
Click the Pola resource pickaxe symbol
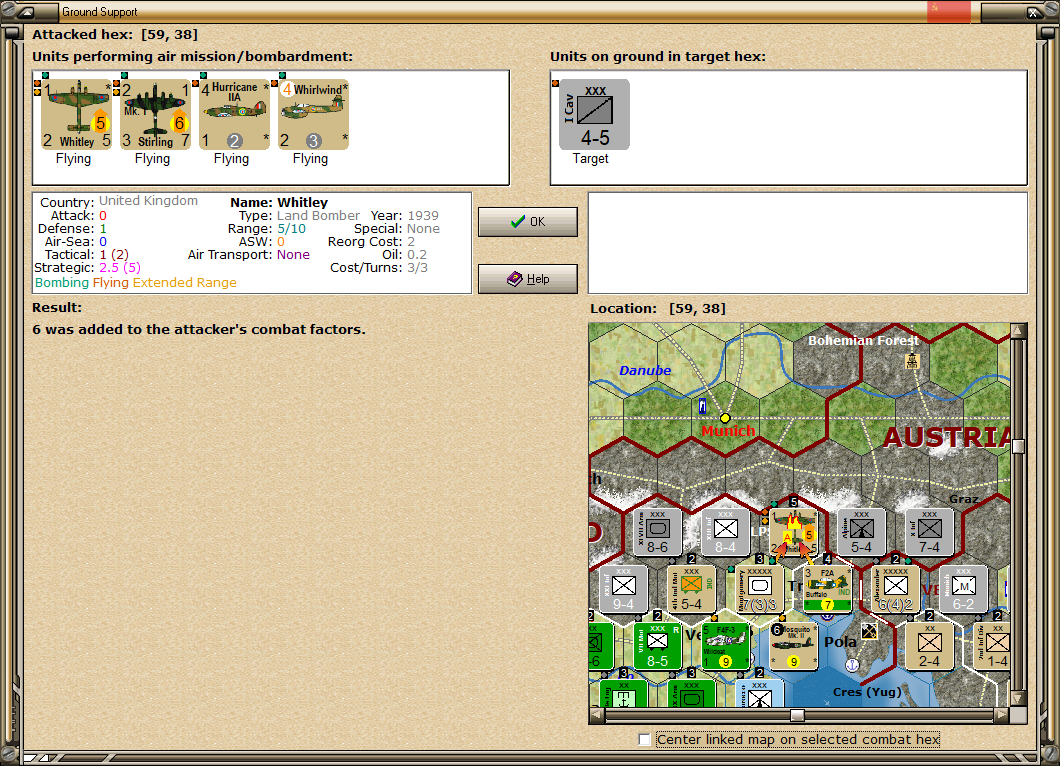tap(869, 631)
